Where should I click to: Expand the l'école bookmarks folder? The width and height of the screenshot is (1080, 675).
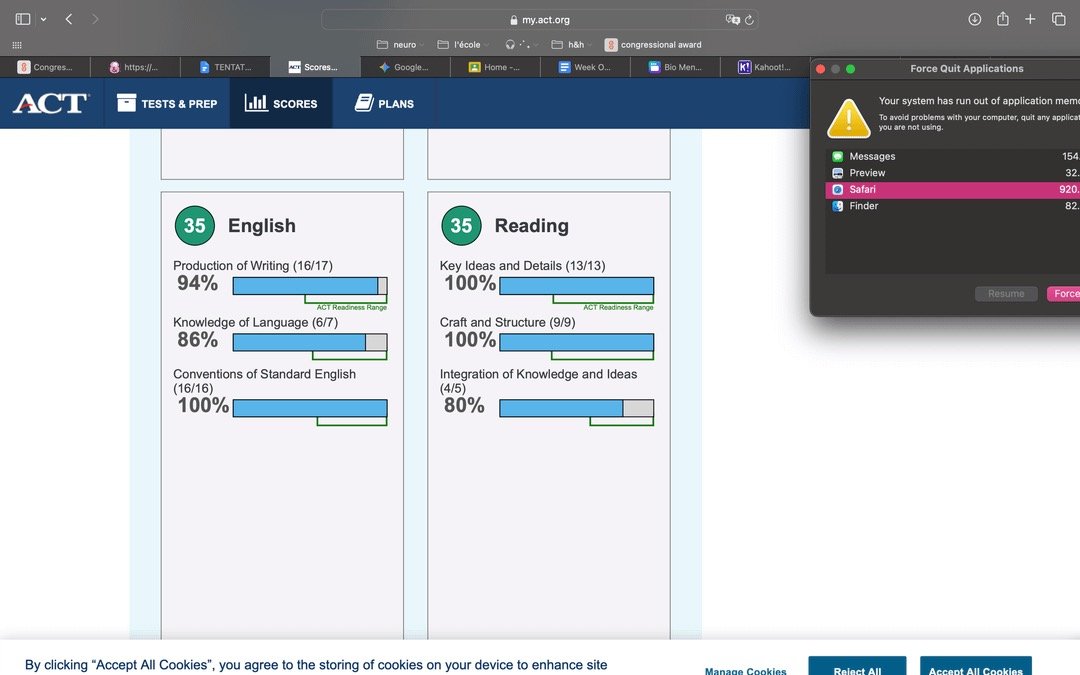[x=463, y=45]
